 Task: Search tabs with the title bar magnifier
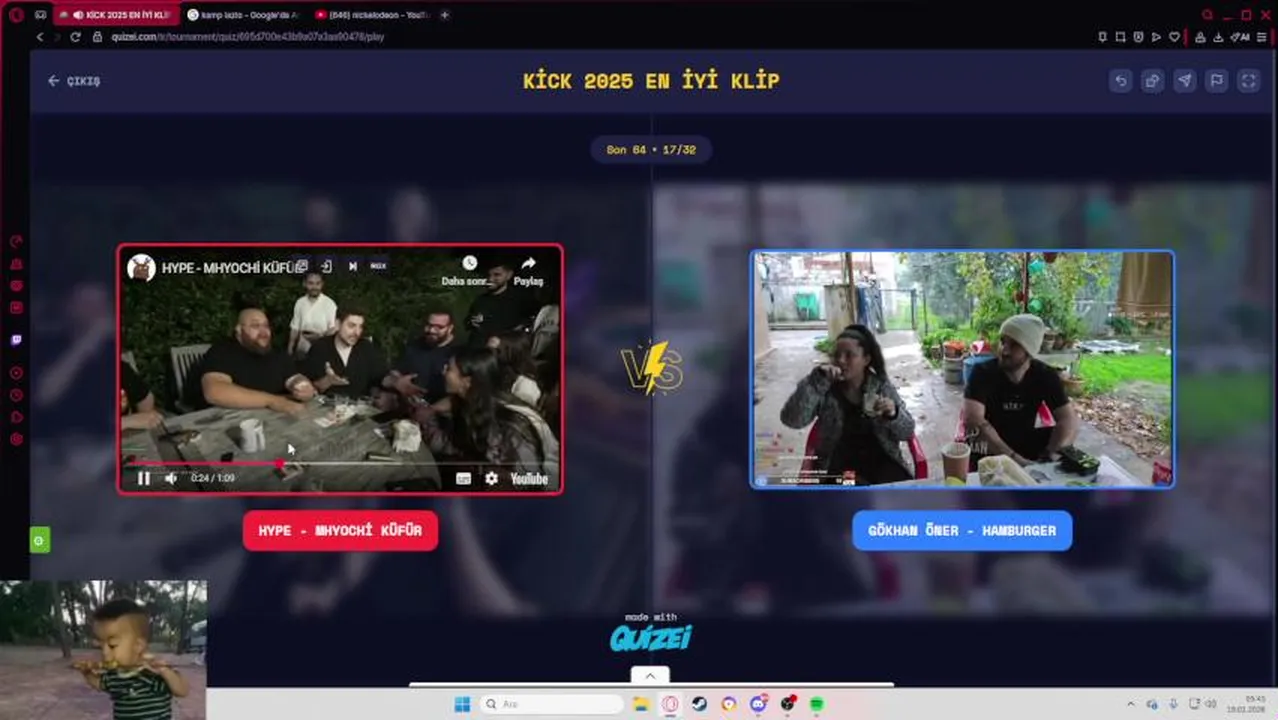[x=1208, y=15]
